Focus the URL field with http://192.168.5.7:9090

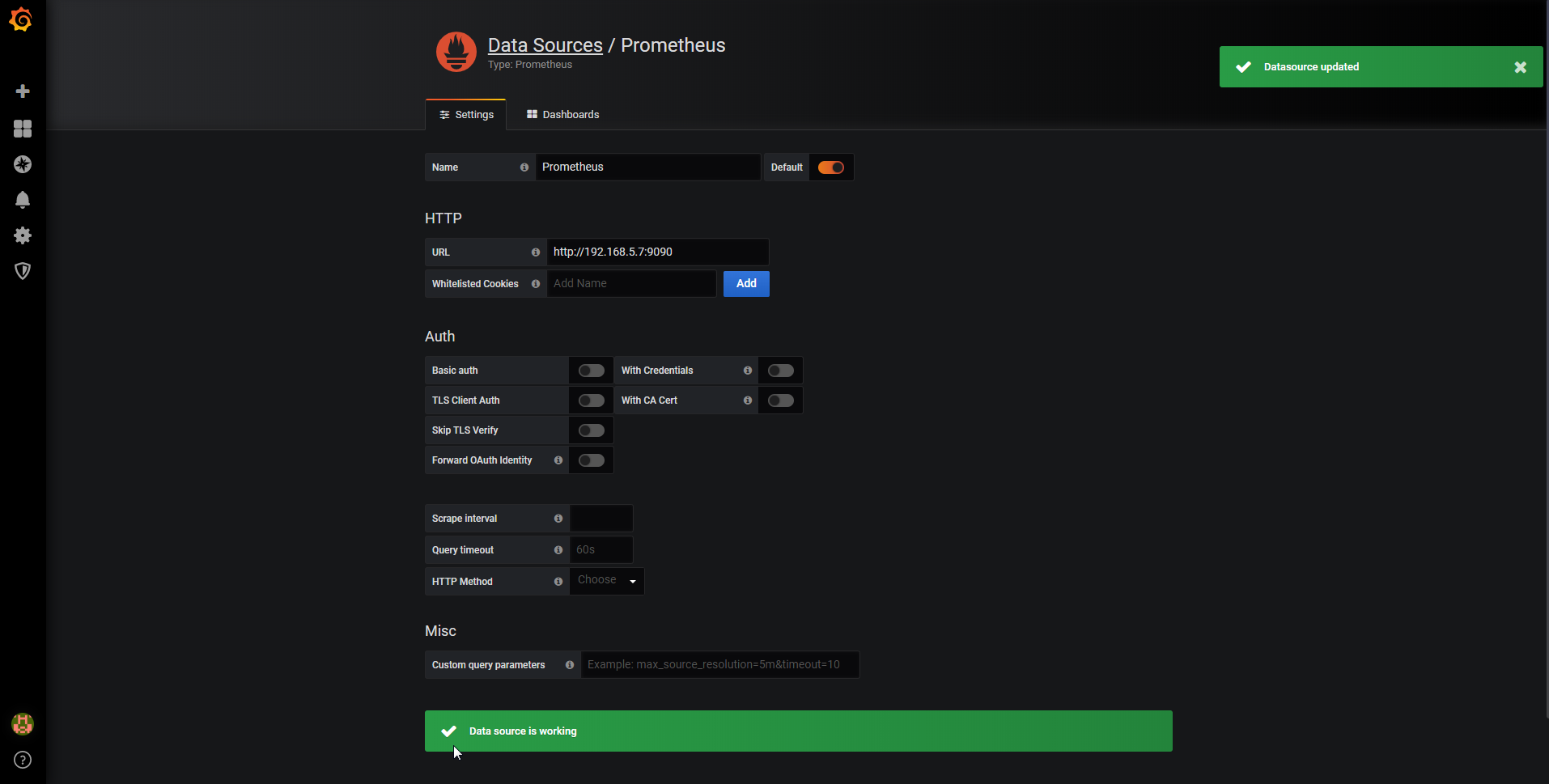658,252
